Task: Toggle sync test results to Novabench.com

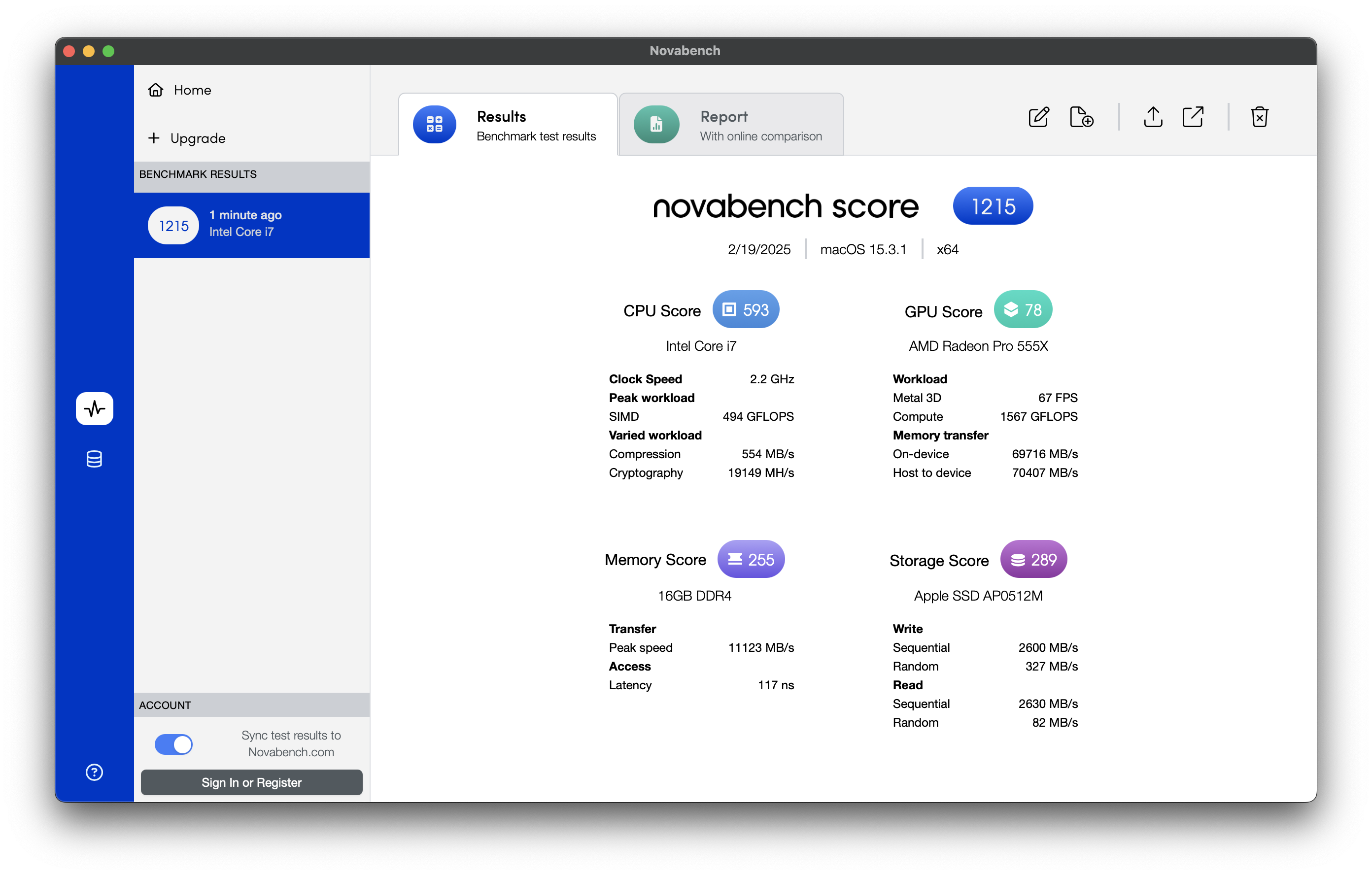Action: tap(174, 744)
